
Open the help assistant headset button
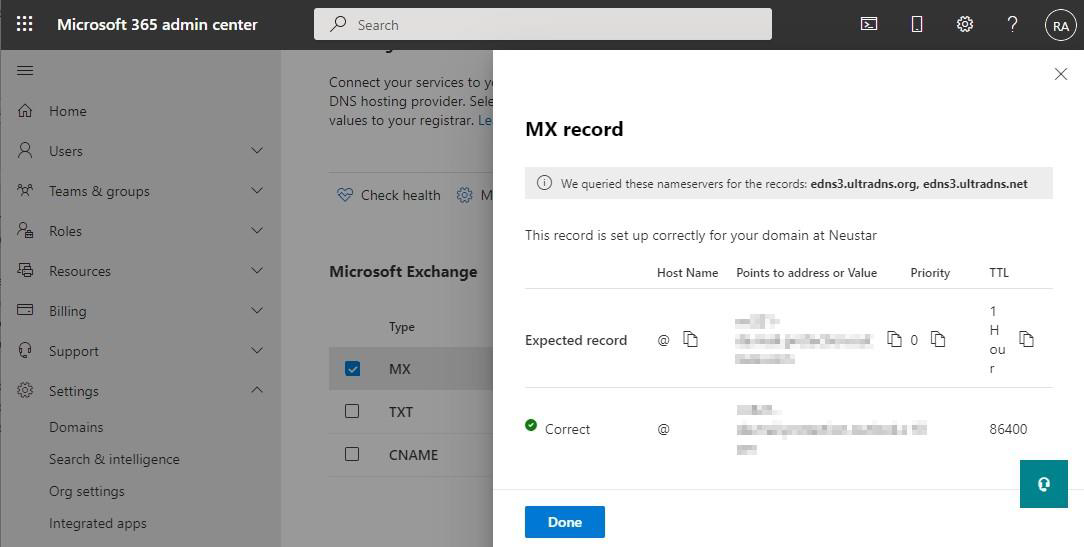[x=1043, y=484]
